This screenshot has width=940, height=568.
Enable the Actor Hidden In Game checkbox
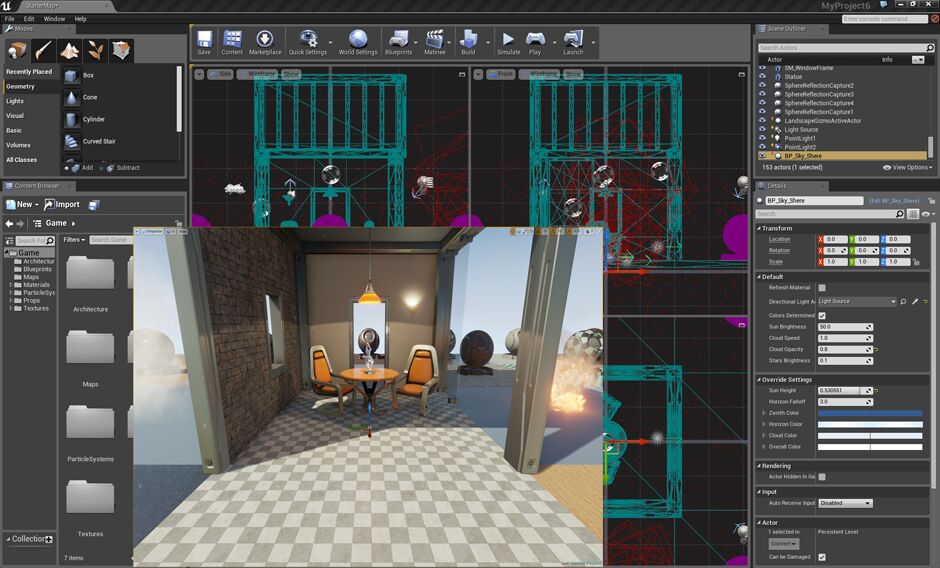point(822,477)
